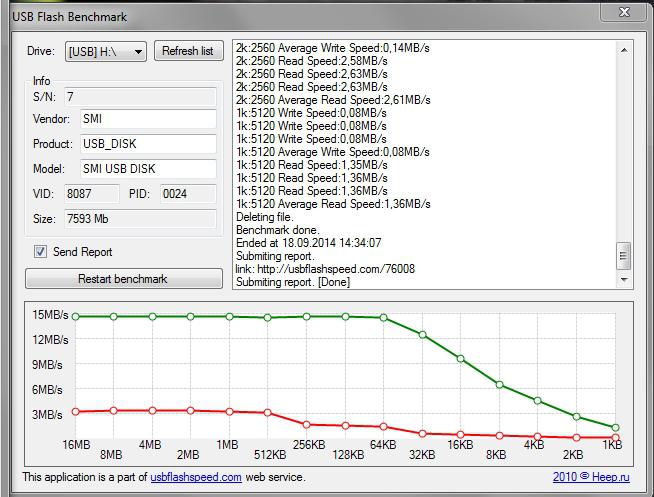The image size is (654, 497).
Task: Click the log line 'Benchmark done.'
Action: tap(278, 230)
